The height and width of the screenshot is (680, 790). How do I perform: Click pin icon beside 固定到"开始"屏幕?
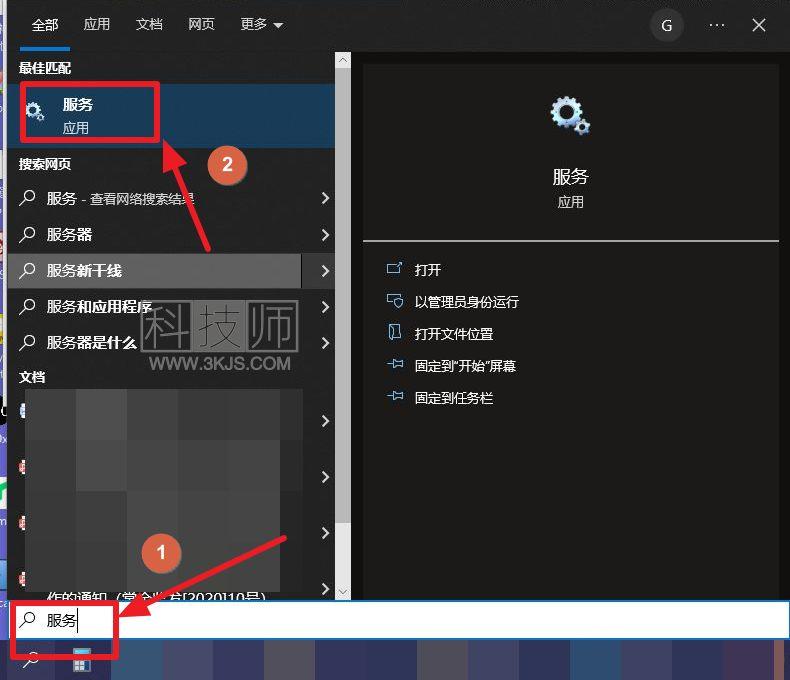coord(395,364)
